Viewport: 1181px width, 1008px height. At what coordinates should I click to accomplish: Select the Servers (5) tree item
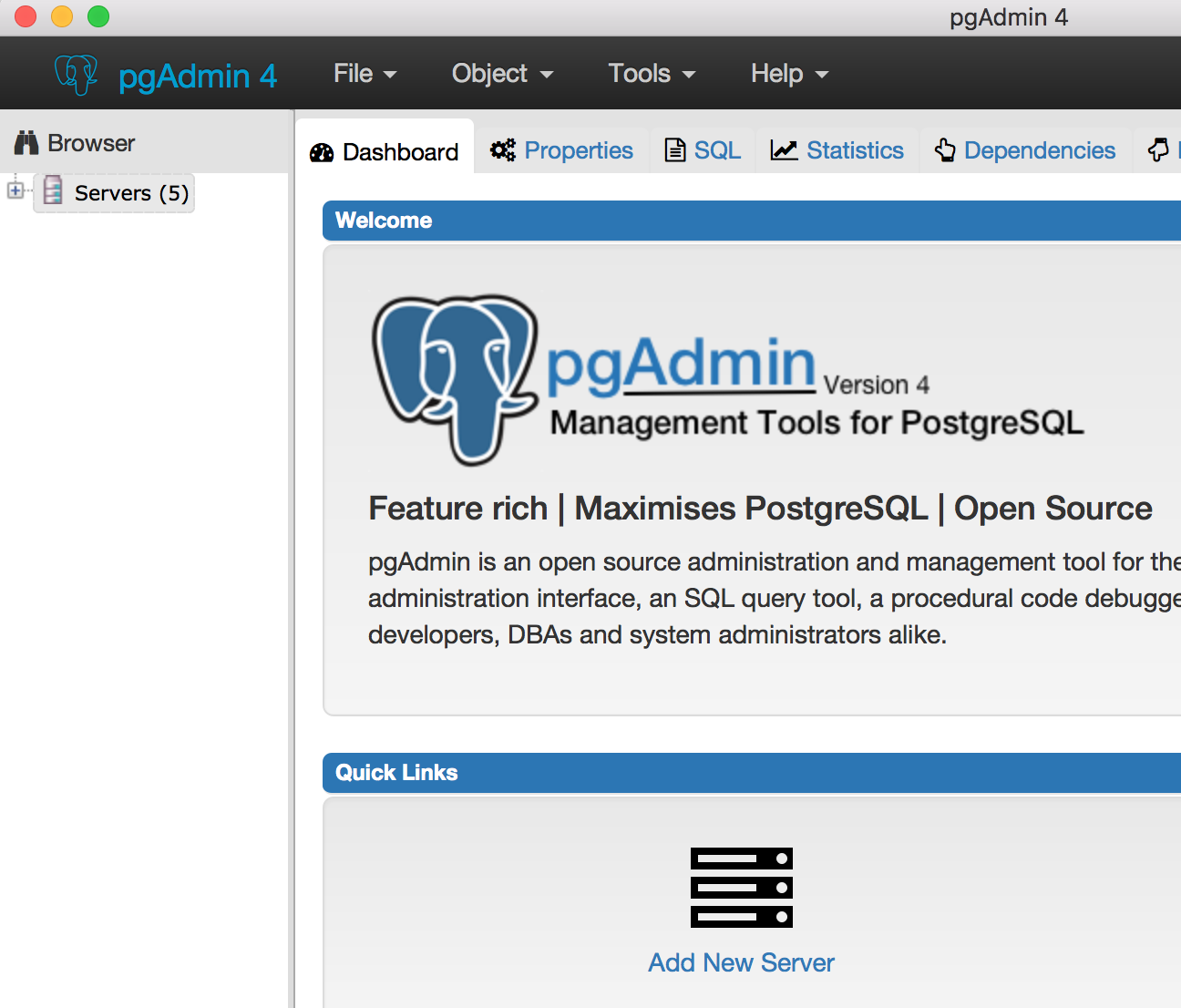click(x=115, y=192)
